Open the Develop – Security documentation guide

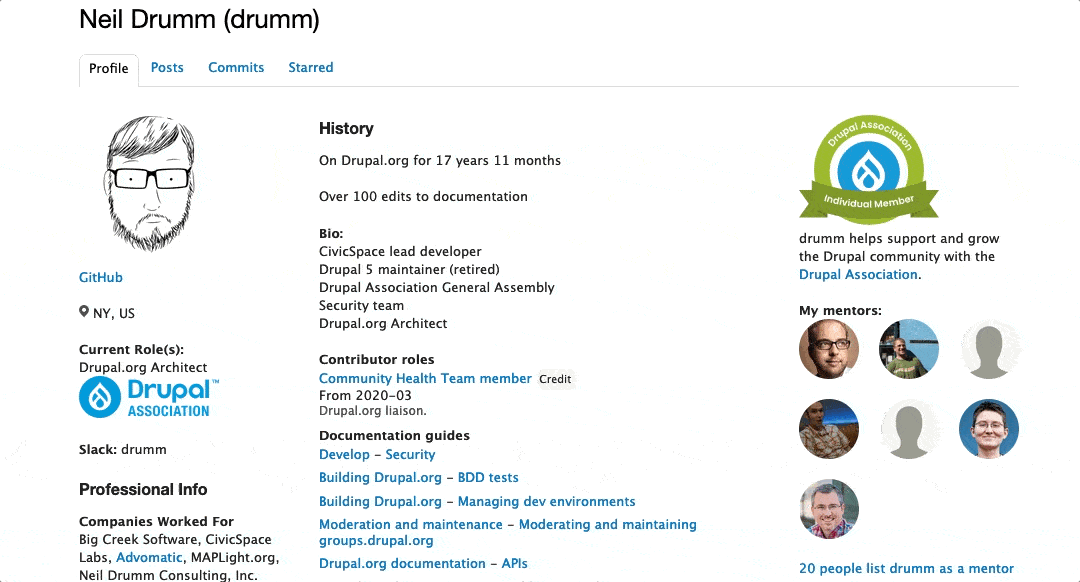tap(377, 454)
